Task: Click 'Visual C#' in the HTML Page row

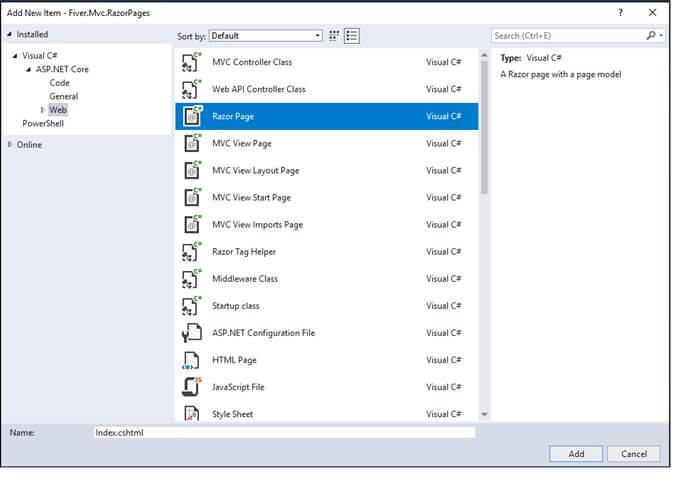Action: pyautogui.click(x=443, y=360)
